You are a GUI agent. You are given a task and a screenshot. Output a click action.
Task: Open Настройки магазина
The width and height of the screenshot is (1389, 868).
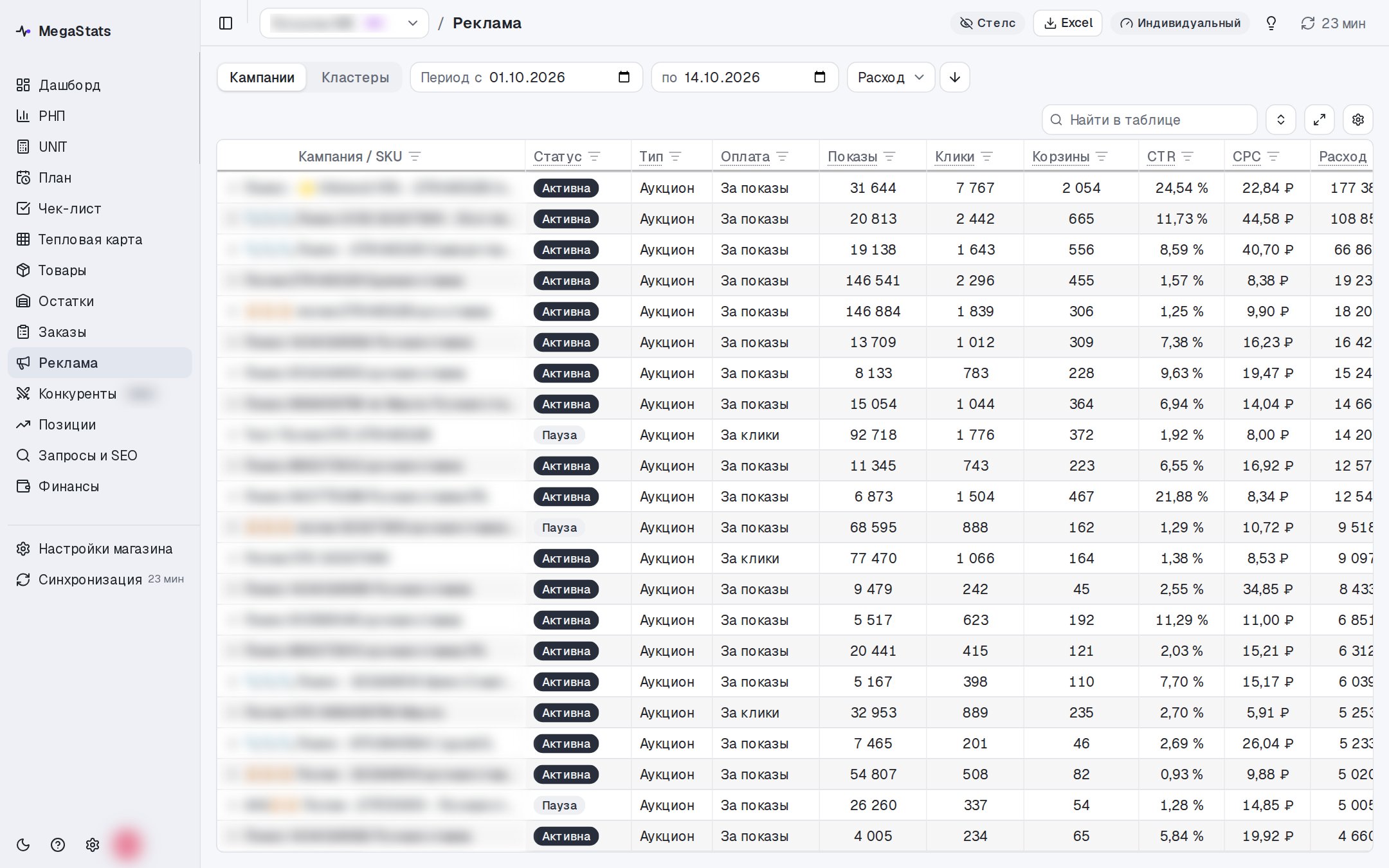100,548
